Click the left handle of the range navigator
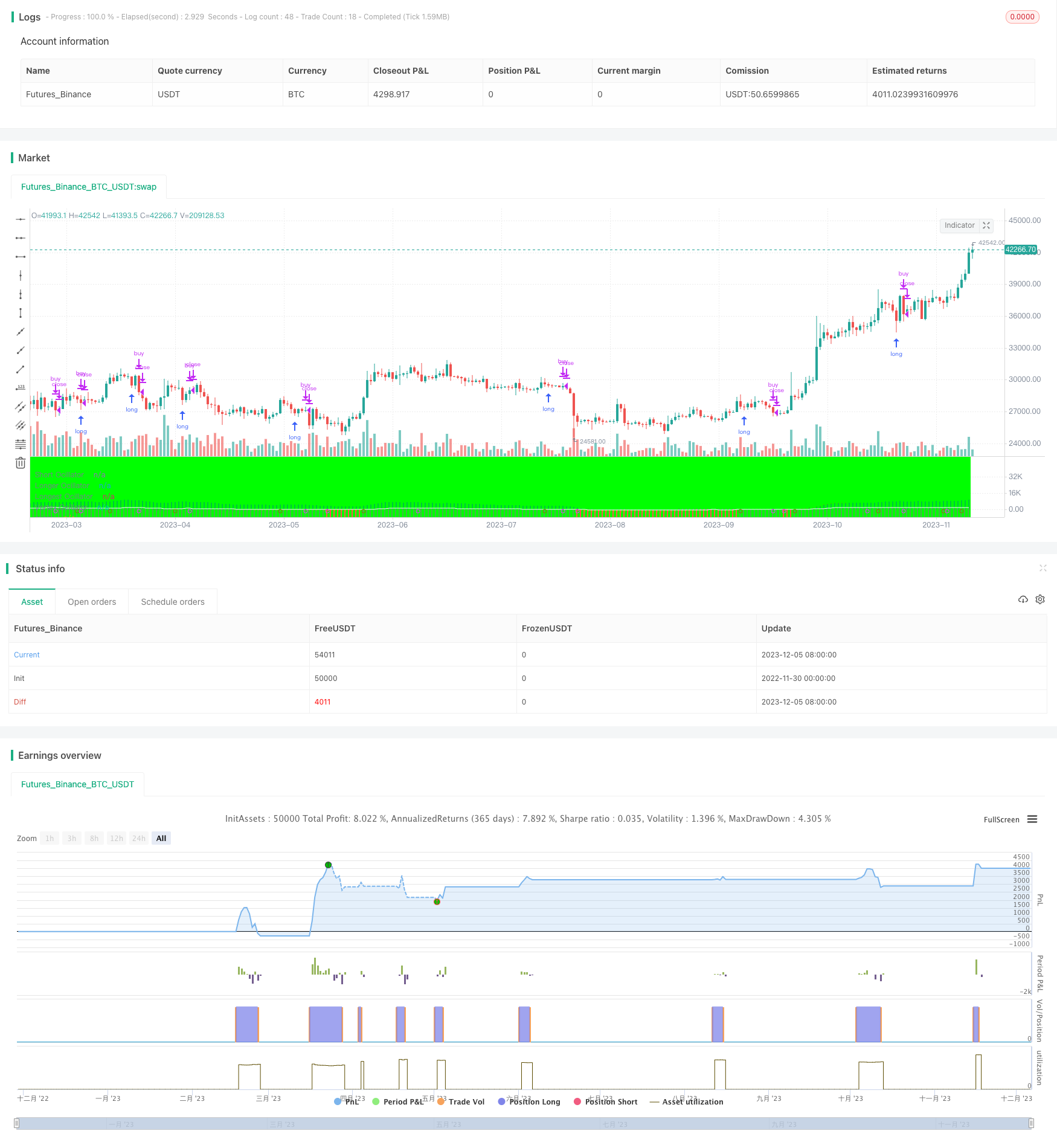 [x=17, y=1123]
